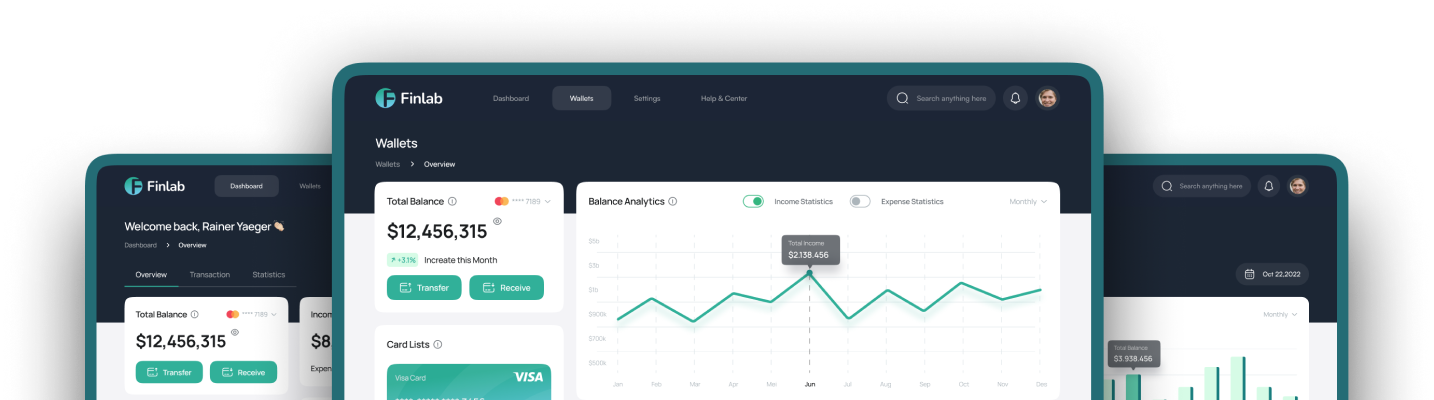Click $12,456,315 amount in Wallets screen
This screenshot has height=400, width=1434.
pyautogui.click(x=437, y=232)
